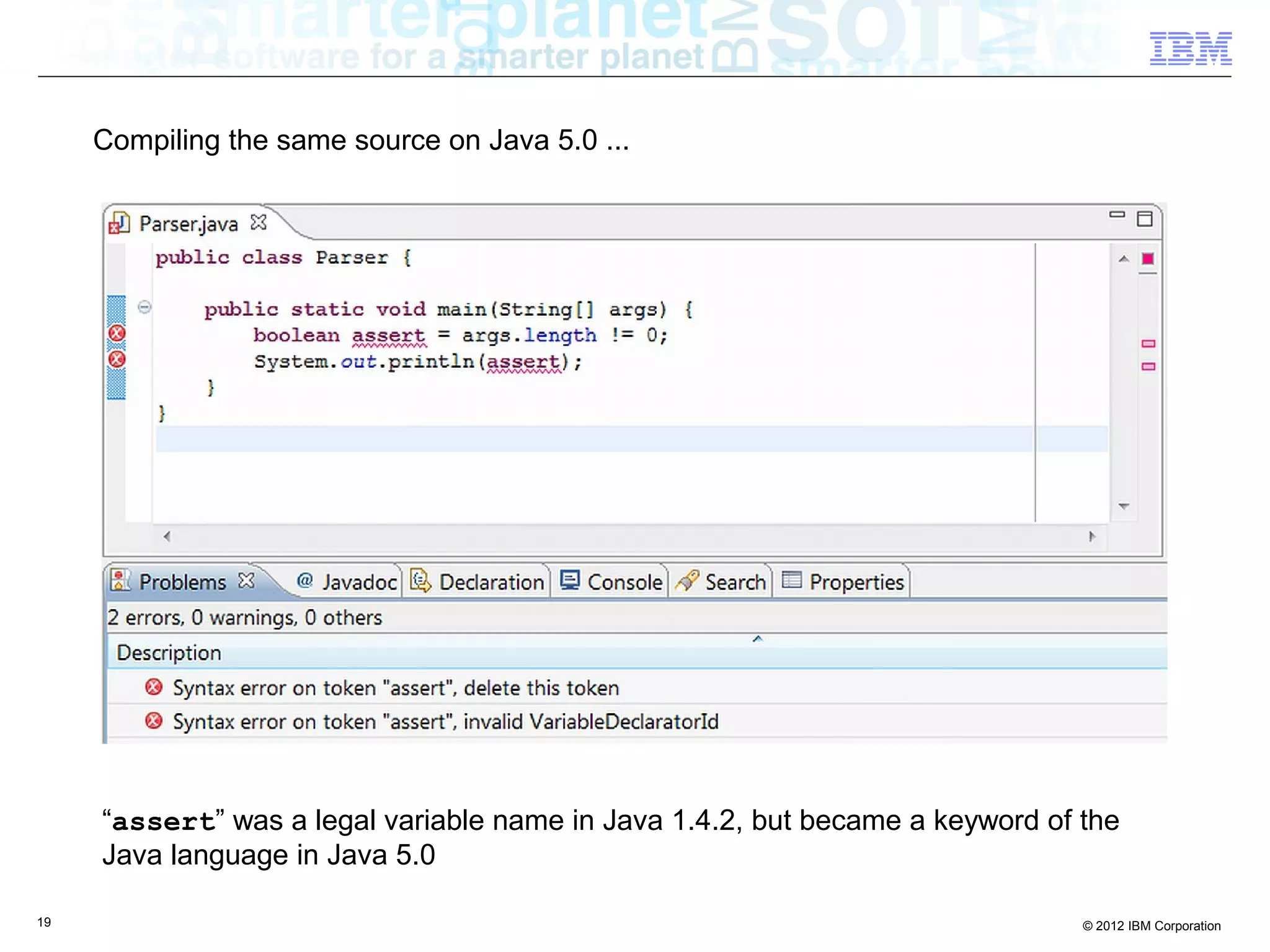Screen dimensions: 1270x952
Task: Click the "public class Parser {" line
Action: 283,257
